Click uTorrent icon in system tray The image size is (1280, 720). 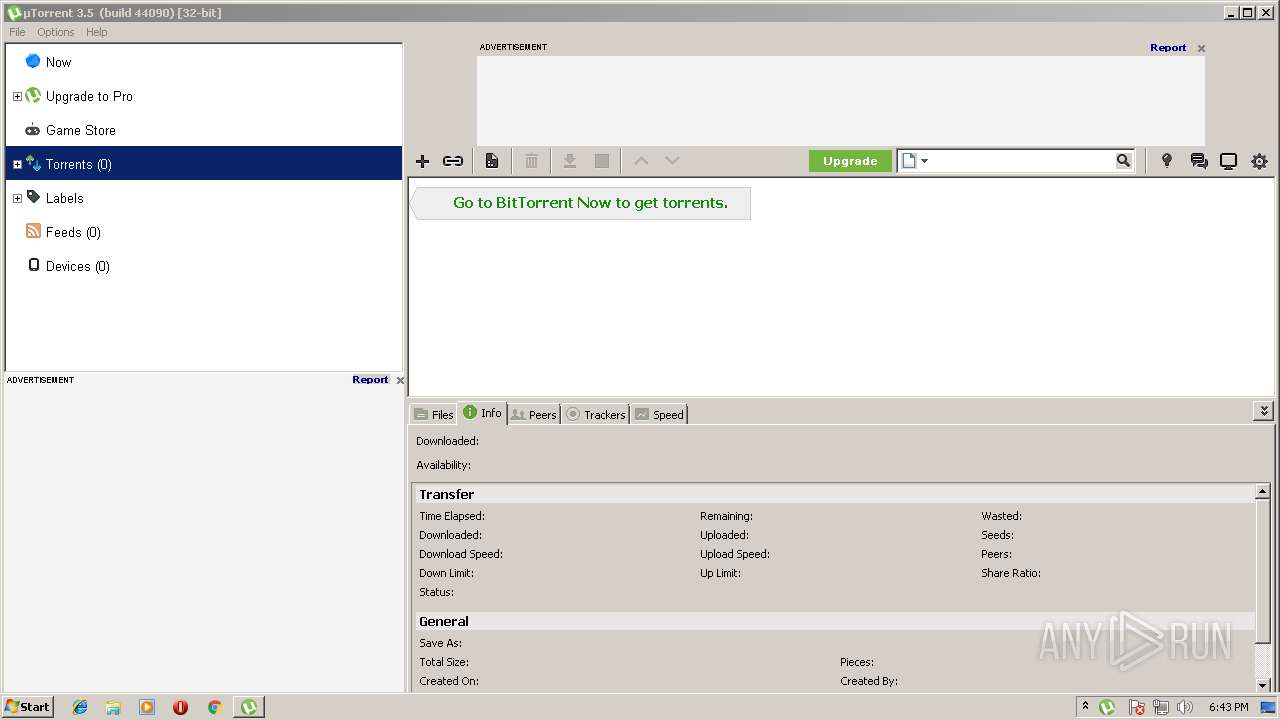pos(1107,707)
